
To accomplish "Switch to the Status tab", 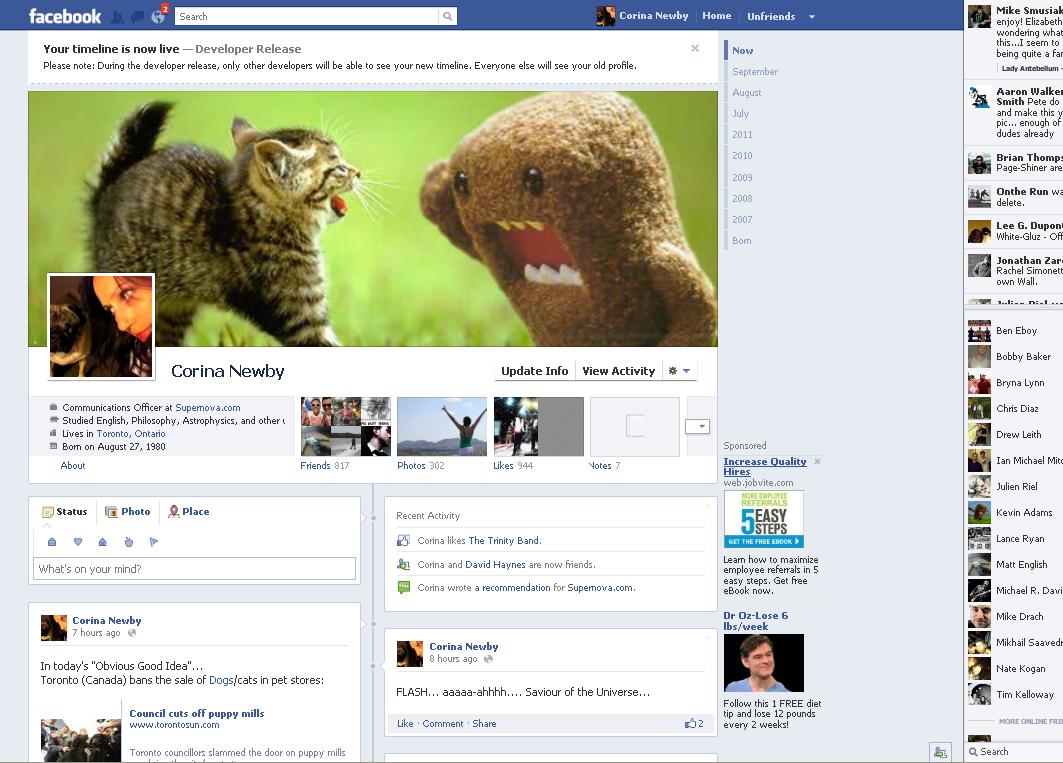I will click(65, 511).
